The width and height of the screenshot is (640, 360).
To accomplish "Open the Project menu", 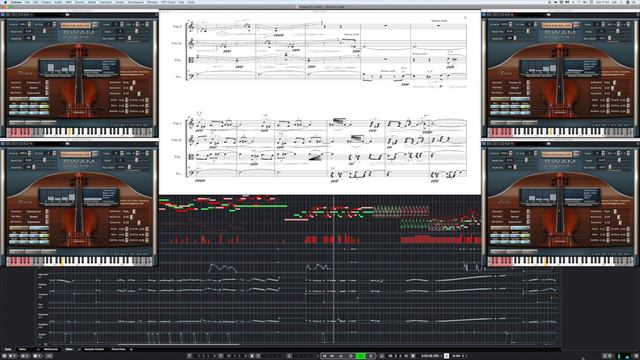I will (46, 2).
